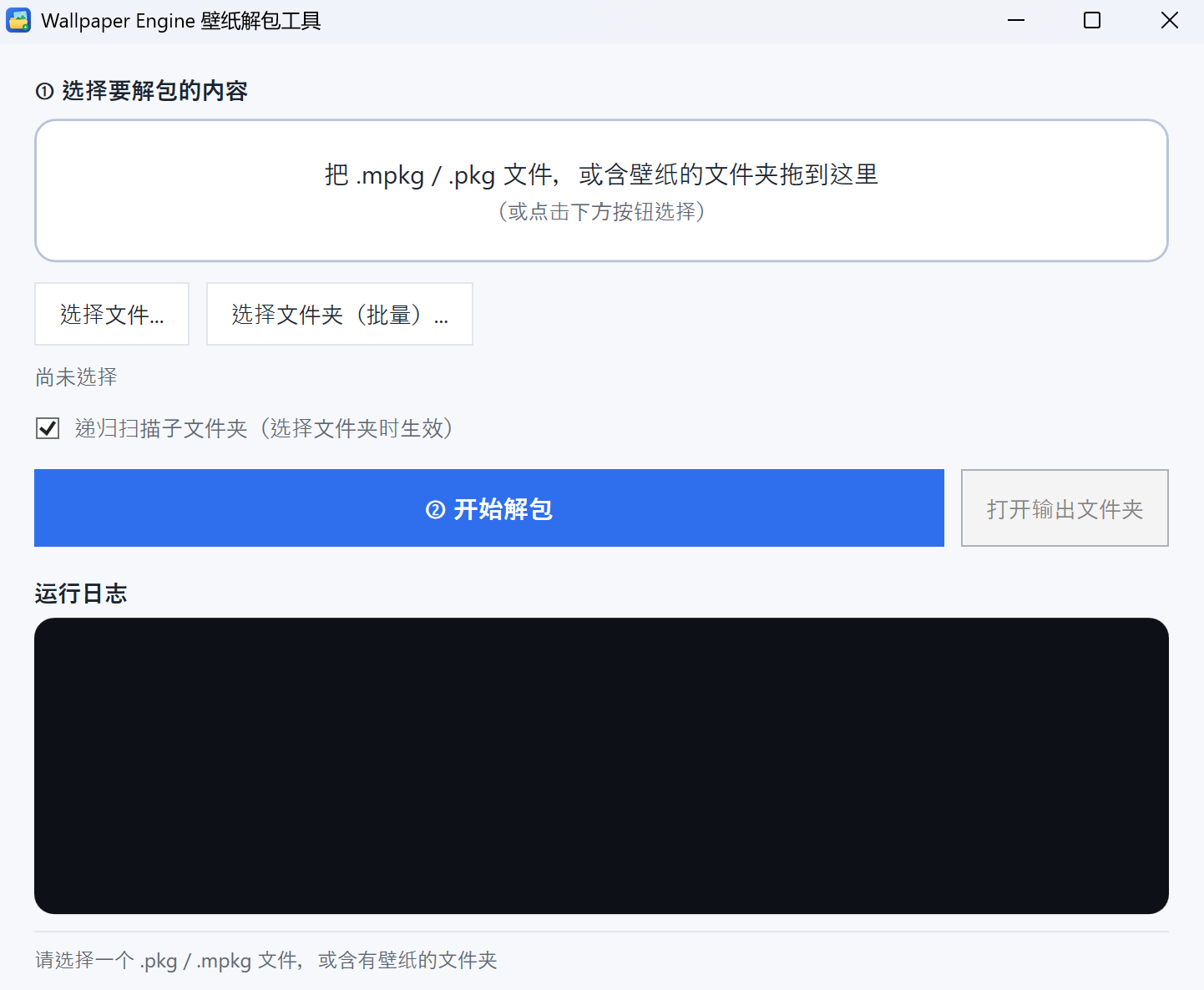Click inside the 运行日志 log output area
The width and height of the screenshot is (1204, 990).
coord(601,765)
